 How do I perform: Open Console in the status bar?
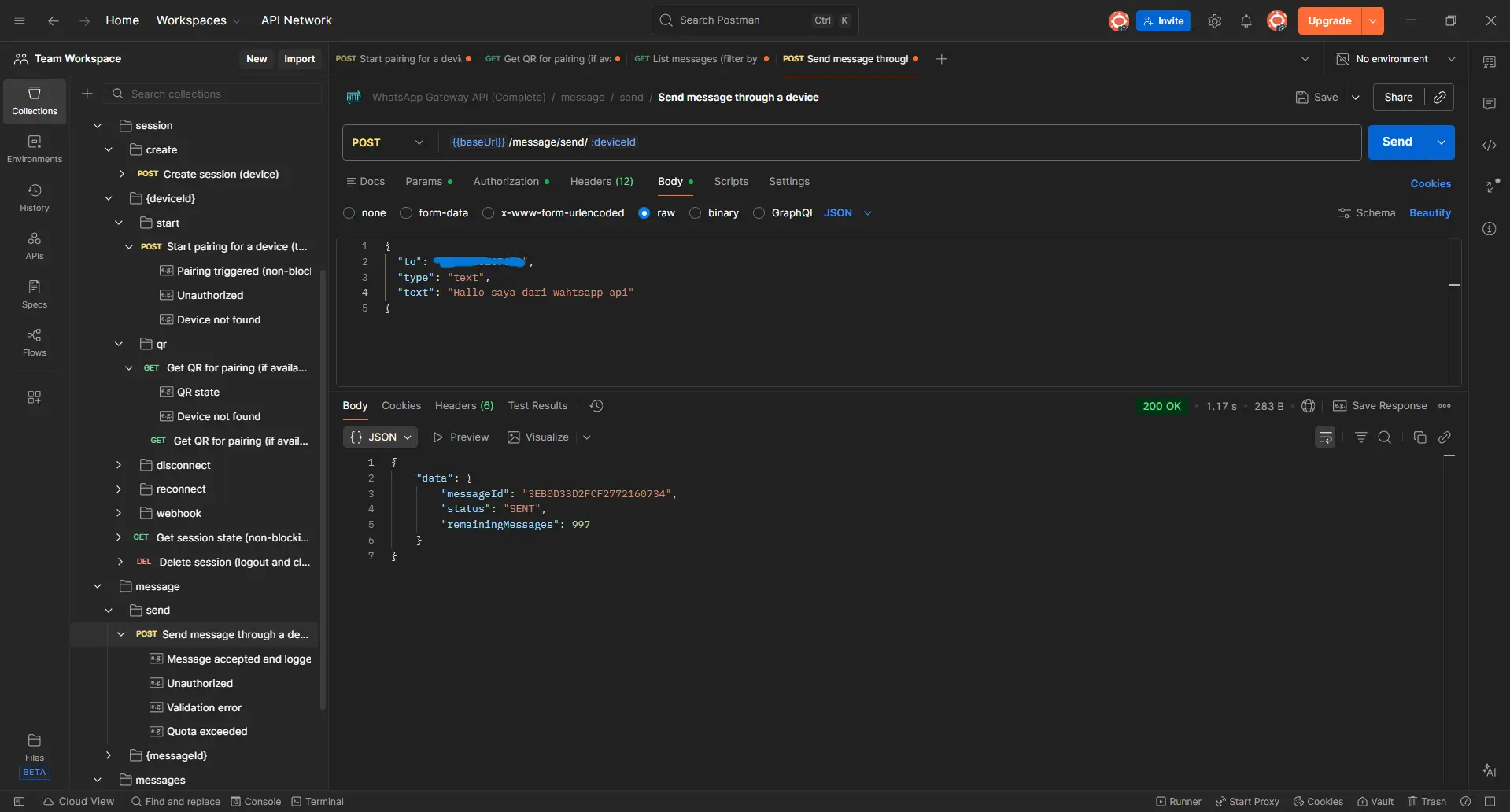point(256,802)
